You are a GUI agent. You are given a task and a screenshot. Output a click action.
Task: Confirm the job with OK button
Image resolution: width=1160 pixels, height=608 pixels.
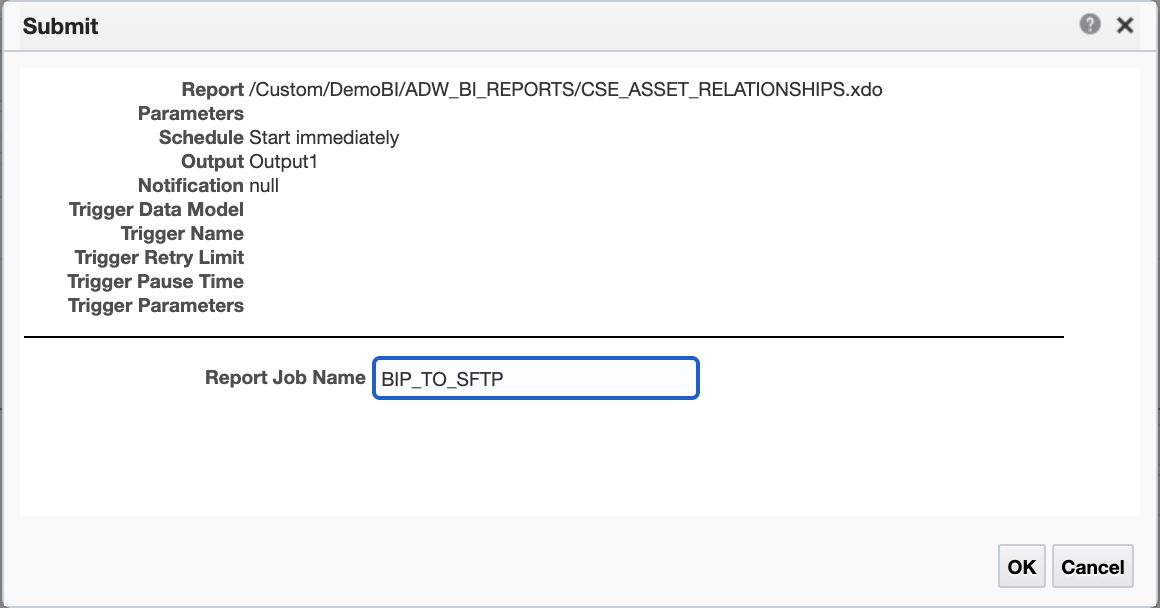click(x=1021, y=567)
